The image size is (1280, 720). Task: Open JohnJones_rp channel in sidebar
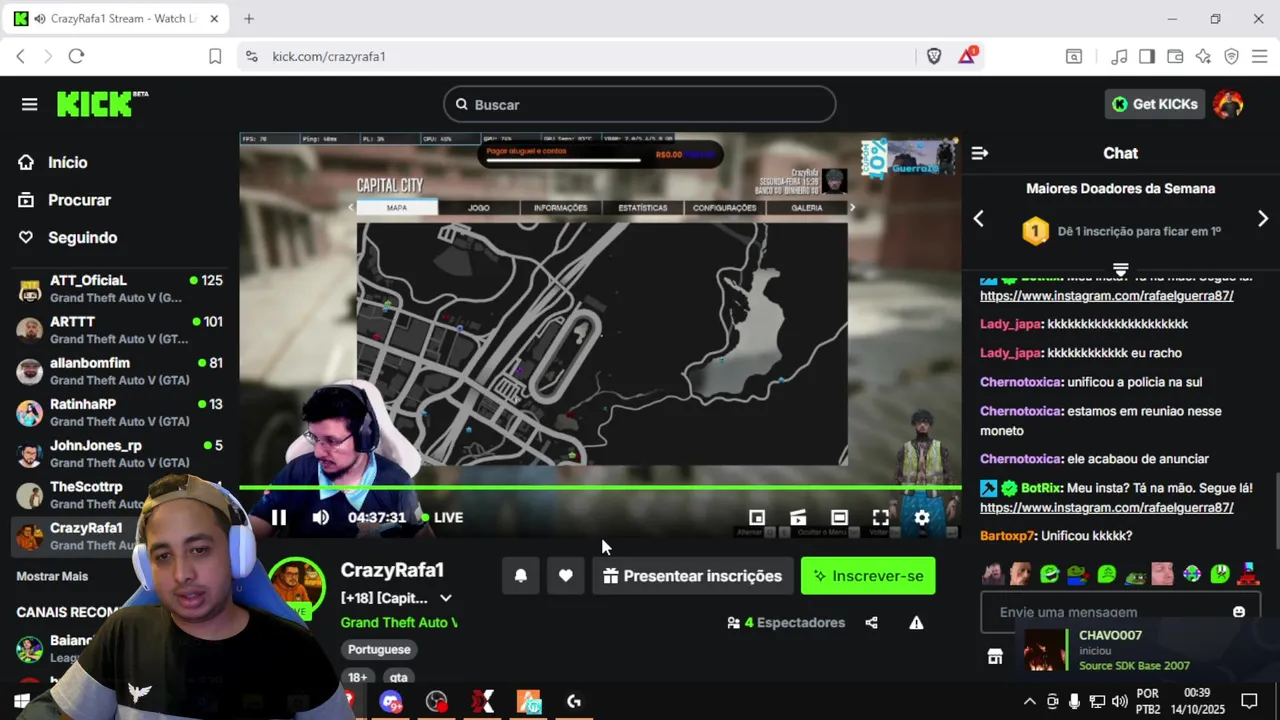click(x=120, y=453)
